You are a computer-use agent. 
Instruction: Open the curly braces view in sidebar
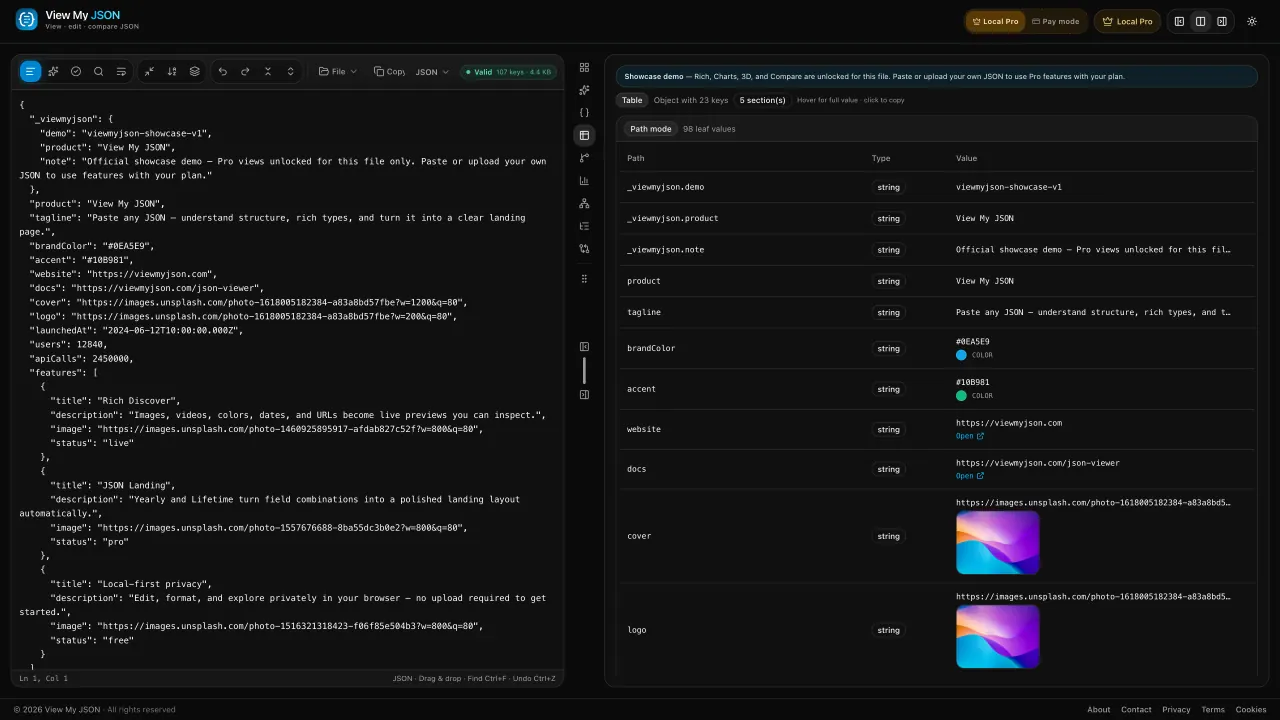click(584, 113)
